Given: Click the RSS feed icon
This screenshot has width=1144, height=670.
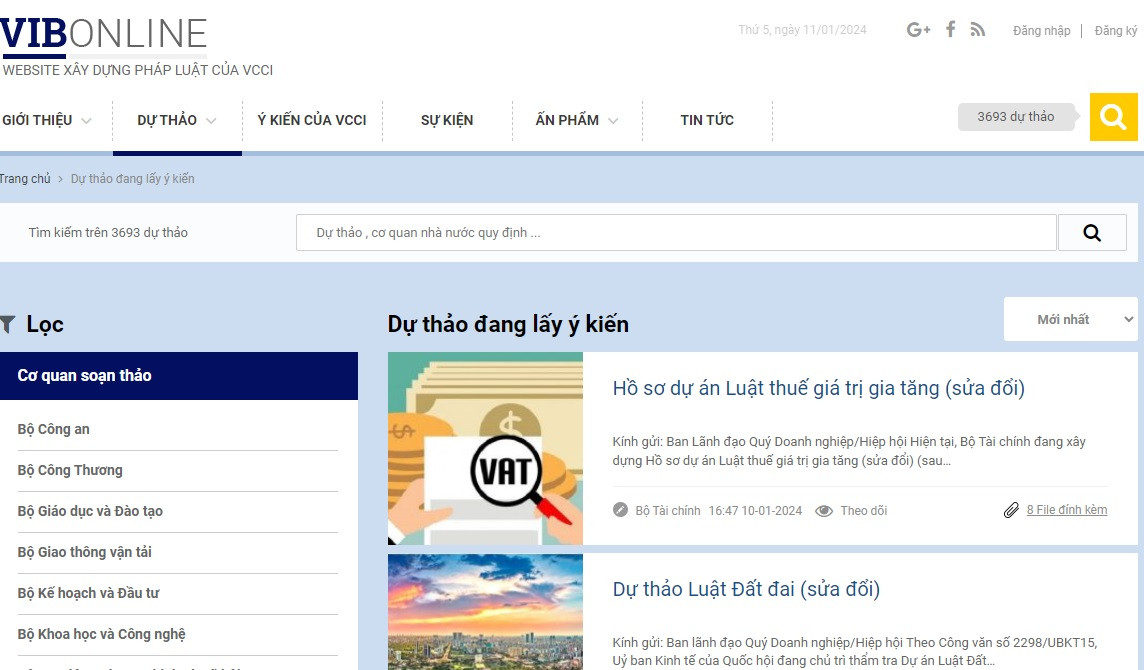Looking at the screenshot, I should [x=977, y=30].
